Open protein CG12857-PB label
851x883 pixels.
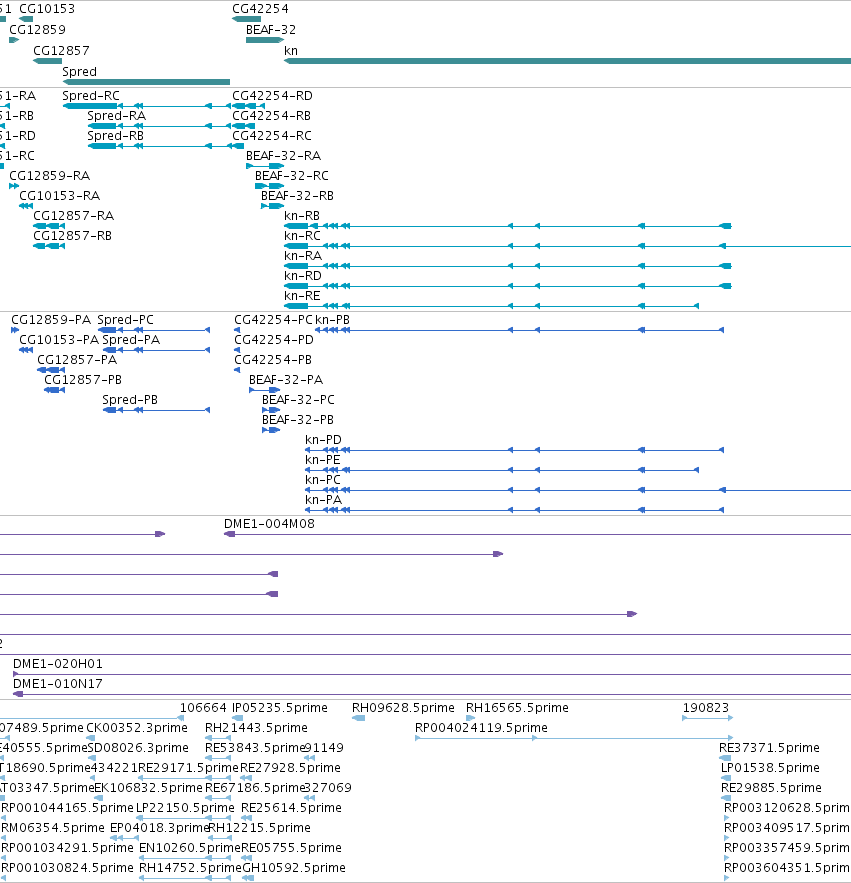[83, 380]
